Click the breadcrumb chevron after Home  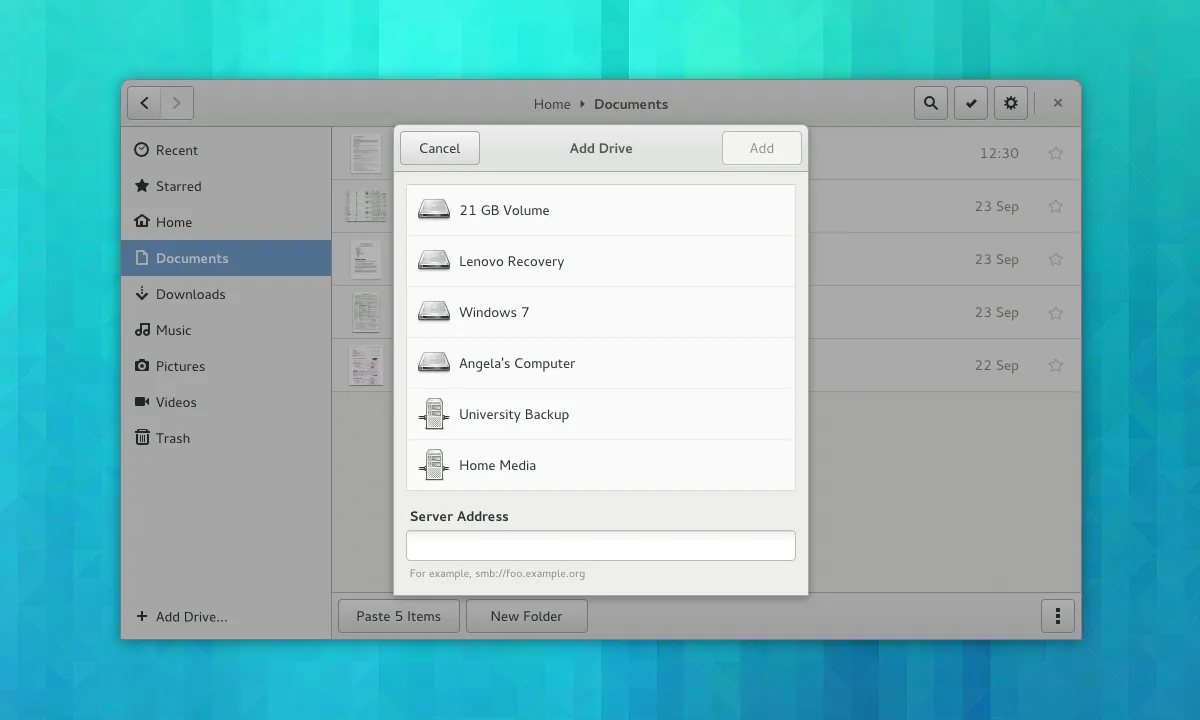coord(584,104)
